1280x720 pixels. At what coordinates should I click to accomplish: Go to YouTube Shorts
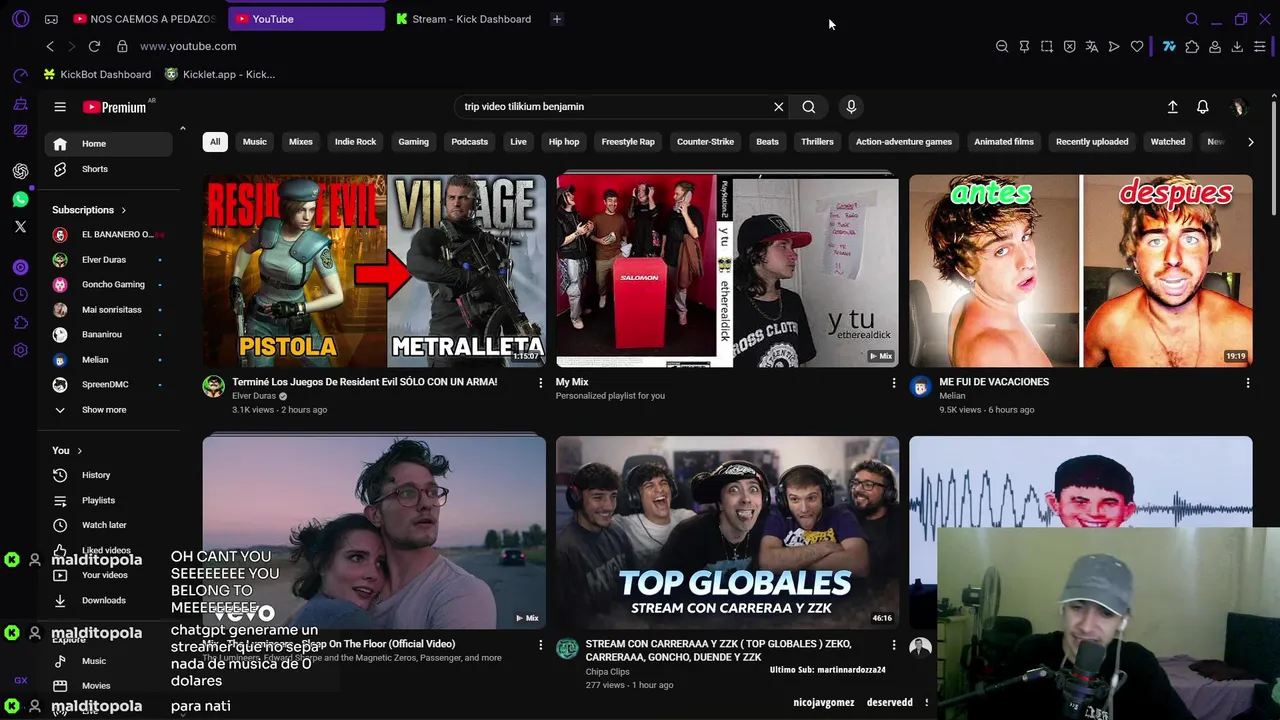pos(108,169)
